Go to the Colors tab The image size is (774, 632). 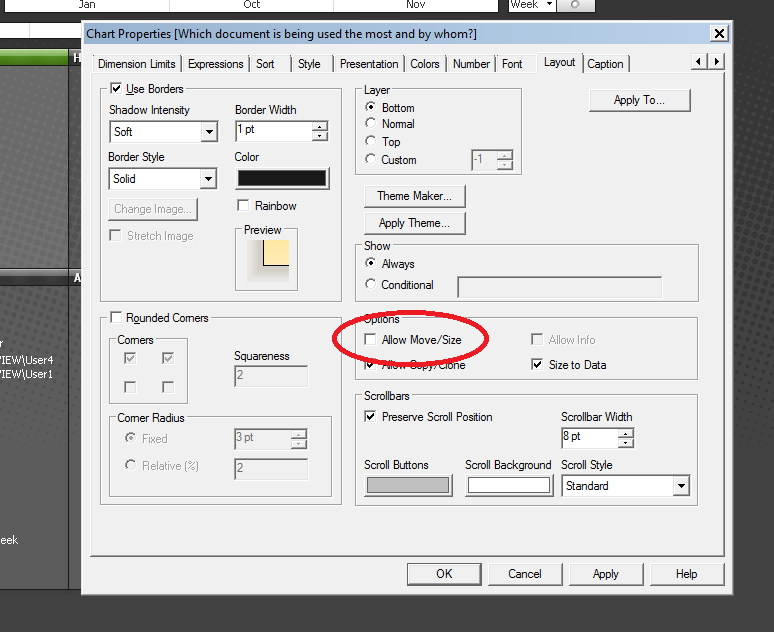pyautogui.click(x=425, y=64)
